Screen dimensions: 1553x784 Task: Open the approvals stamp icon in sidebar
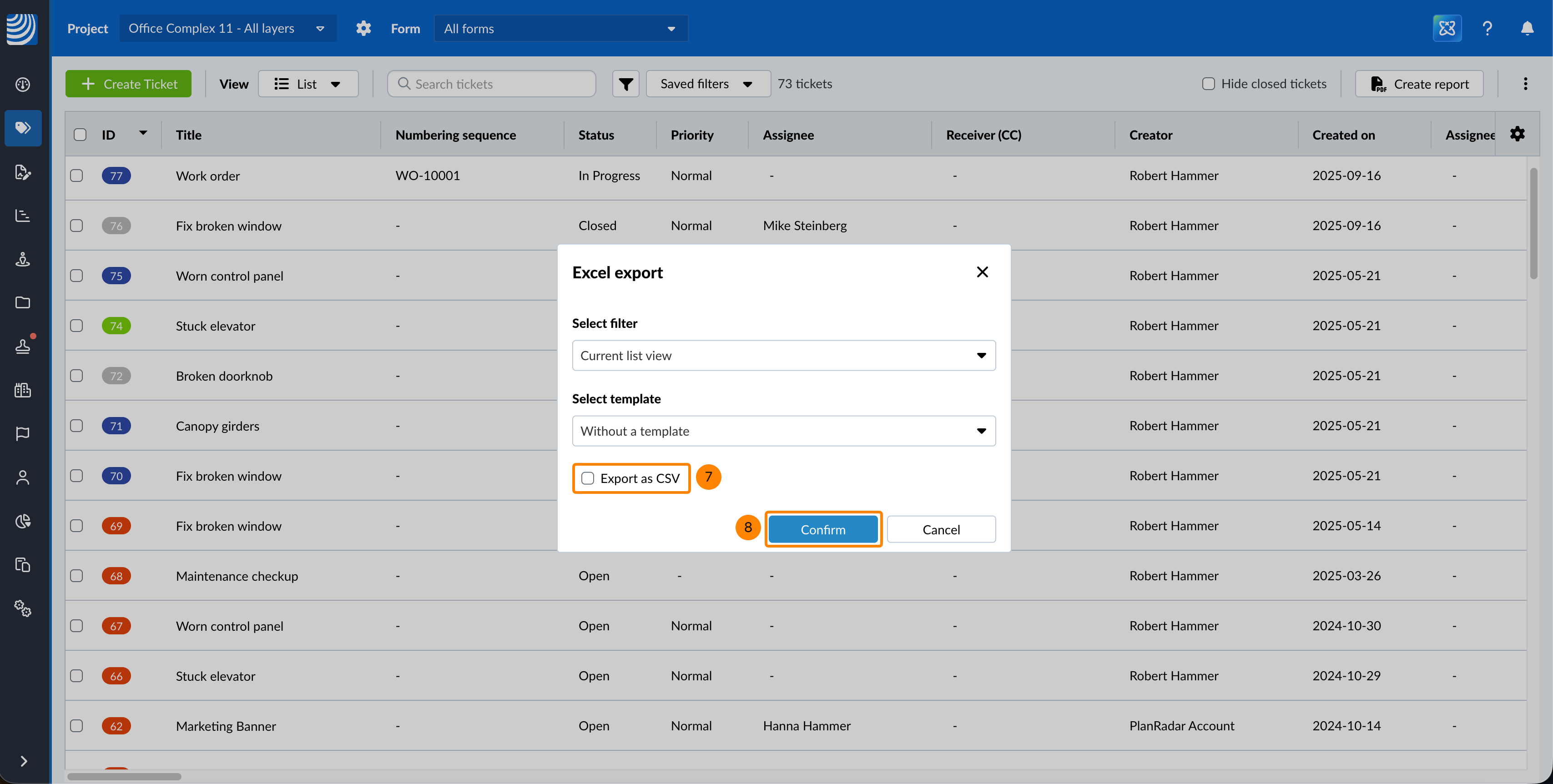tap(23, 347)
